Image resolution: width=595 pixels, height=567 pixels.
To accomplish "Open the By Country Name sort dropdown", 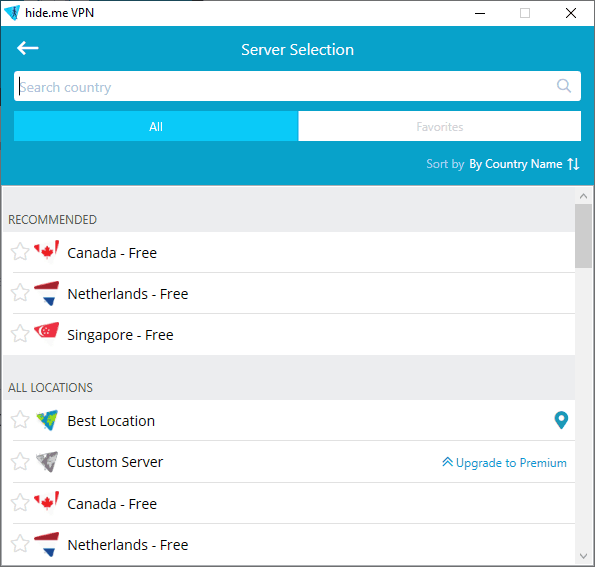I will click(x=516, y=164).
